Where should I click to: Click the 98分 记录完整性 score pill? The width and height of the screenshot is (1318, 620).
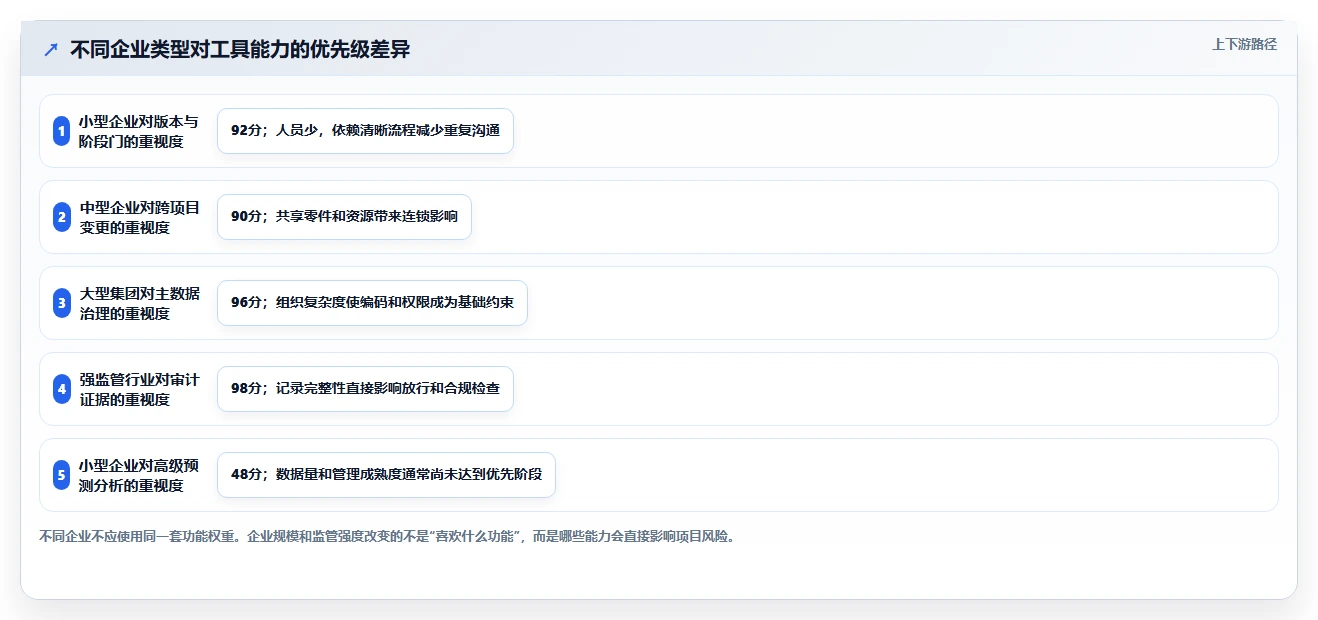pyautogui.click(x=365, y=389)
